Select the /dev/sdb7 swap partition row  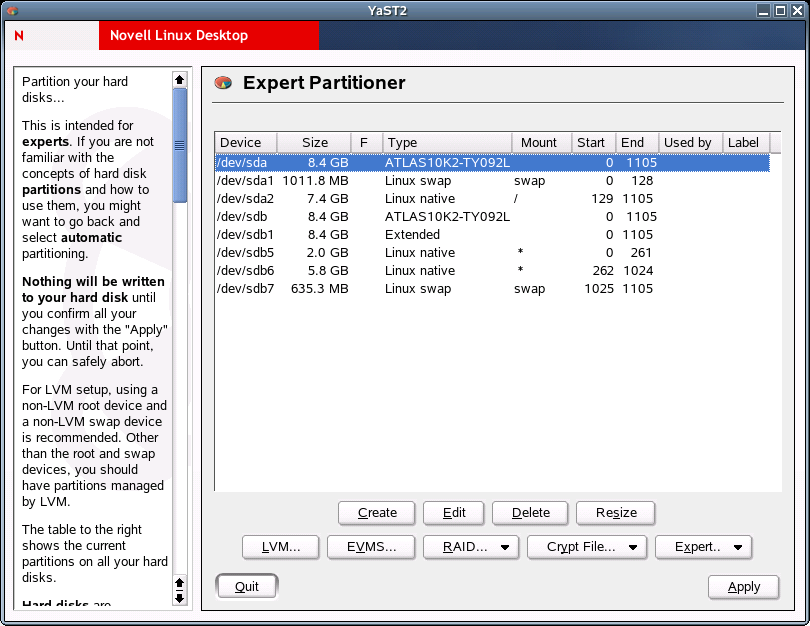point(492,289)
